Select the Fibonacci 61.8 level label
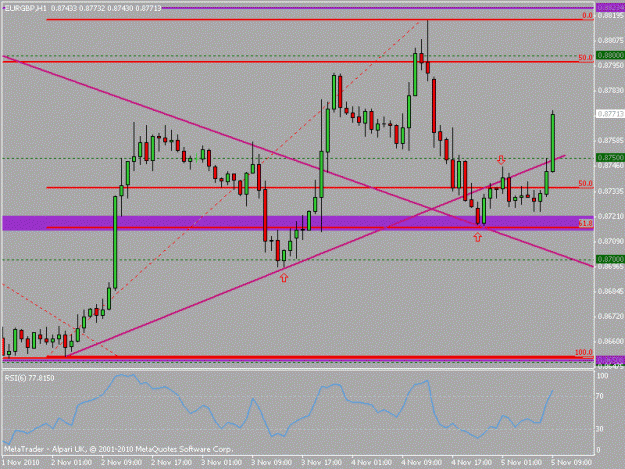625x469 pixels. 586,224
